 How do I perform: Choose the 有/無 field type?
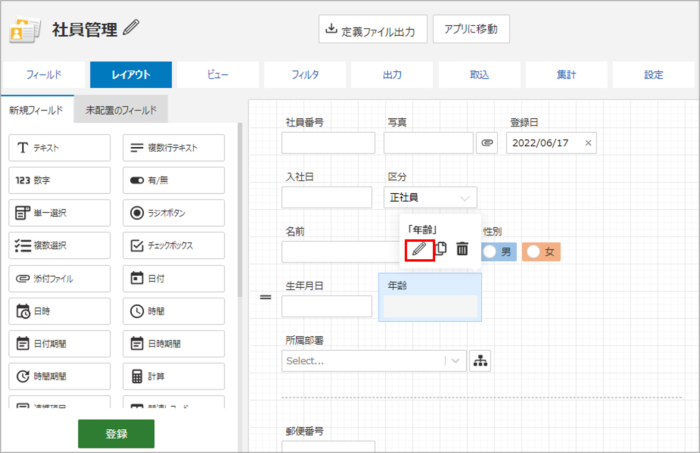click(x=174, y=180)
